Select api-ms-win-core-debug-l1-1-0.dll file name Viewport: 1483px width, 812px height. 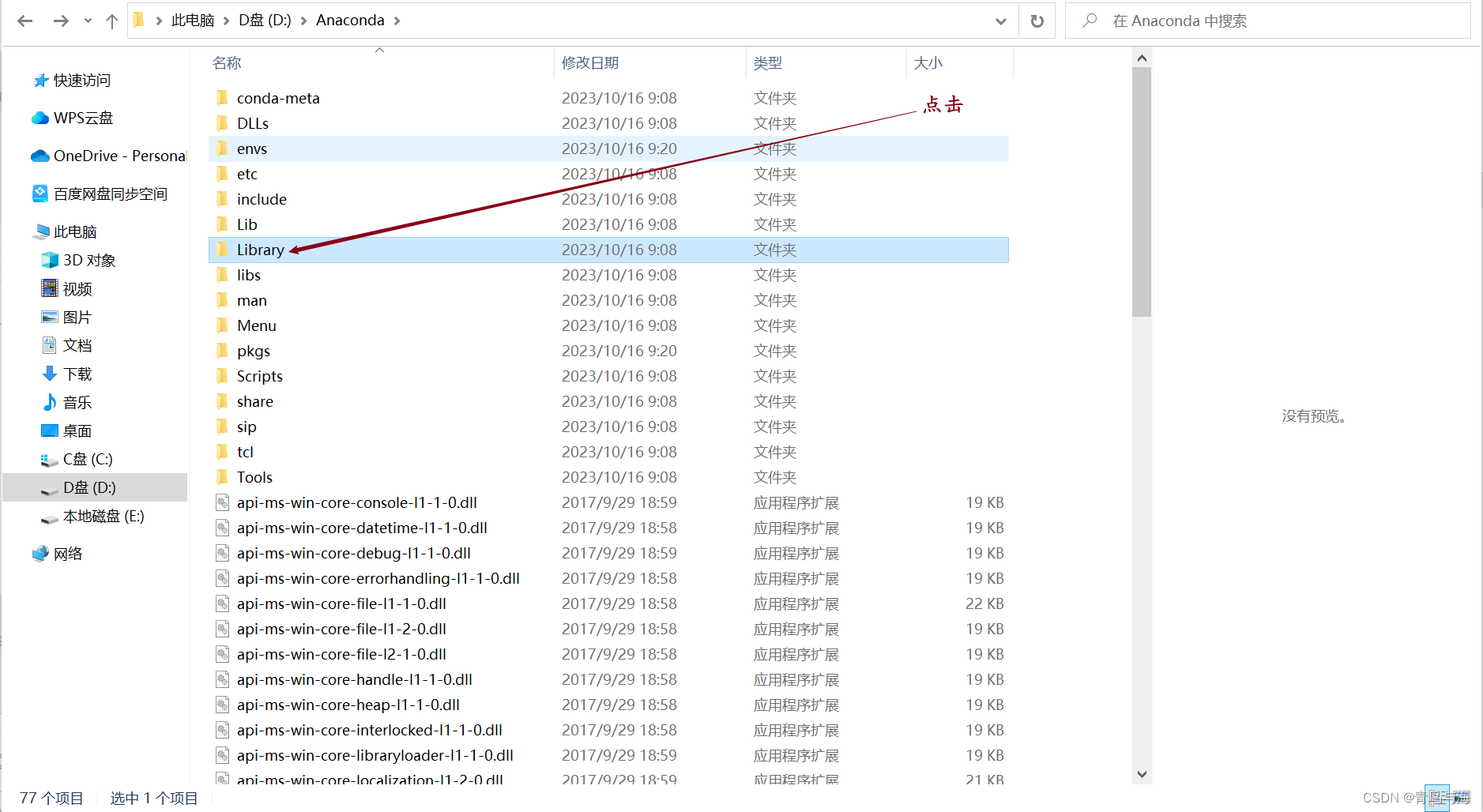(x=354, y=553)
